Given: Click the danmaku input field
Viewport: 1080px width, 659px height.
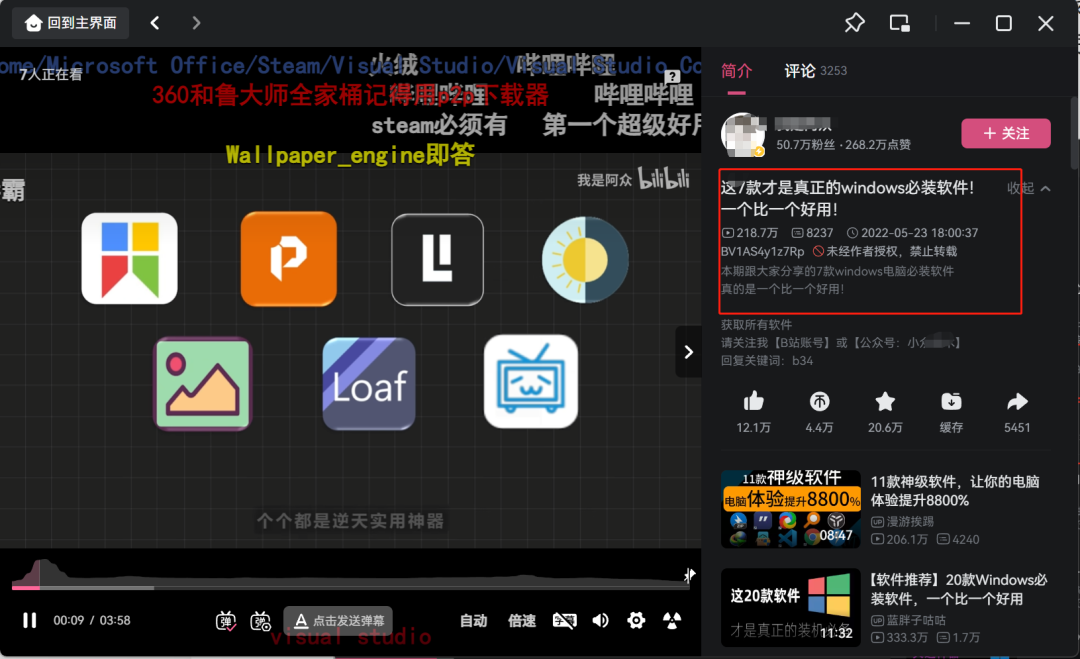Looking at the screenshot, I should [338, 621].
